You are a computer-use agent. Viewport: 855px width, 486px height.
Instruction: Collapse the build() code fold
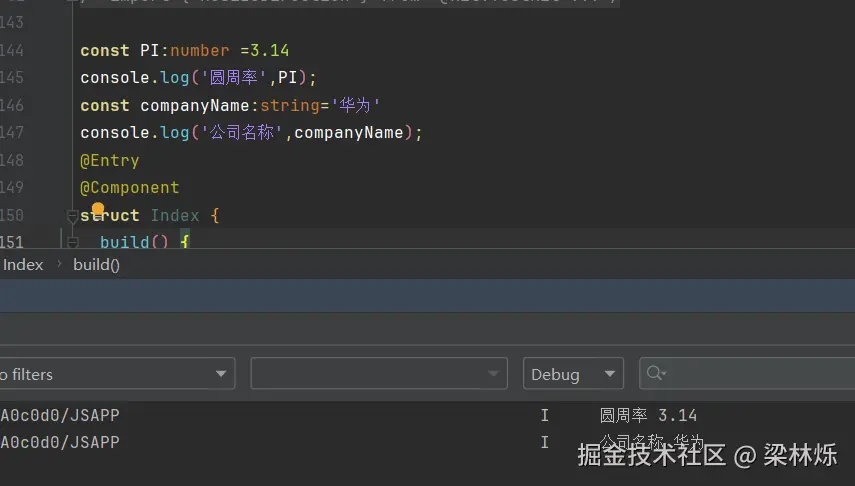pyautogui.click(x=73, y=242)
